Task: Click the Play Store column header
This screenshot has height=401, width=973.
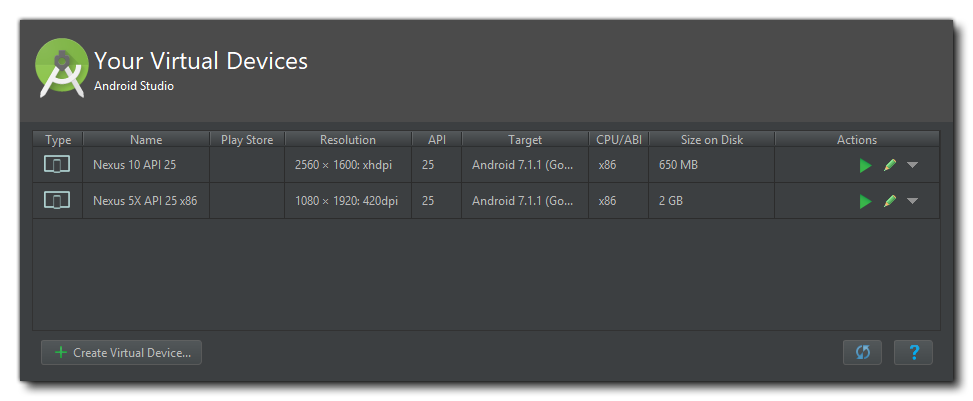Action: [247, 140]
